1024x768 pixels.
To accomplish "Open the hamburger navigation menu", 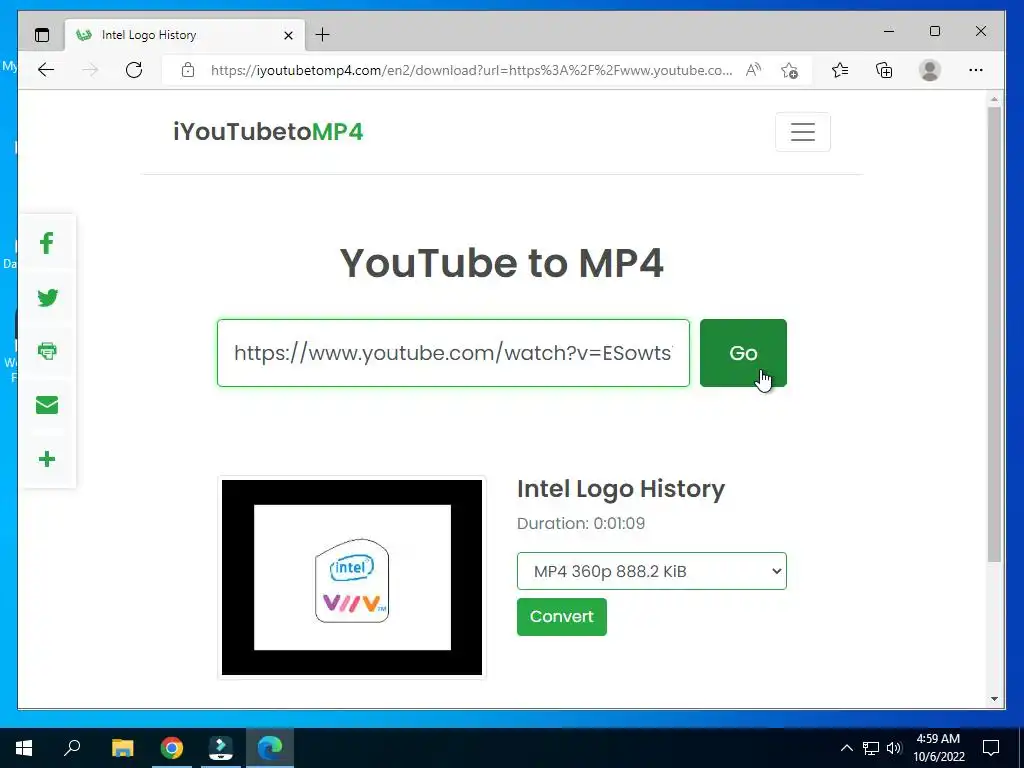I will click(x=803, y=132).
